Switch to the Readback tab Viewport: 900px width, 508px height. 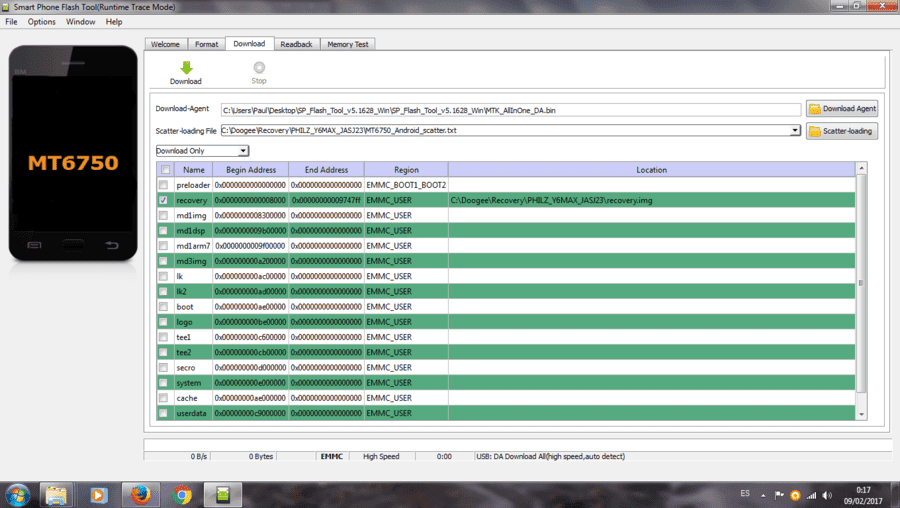coord(296,44)
